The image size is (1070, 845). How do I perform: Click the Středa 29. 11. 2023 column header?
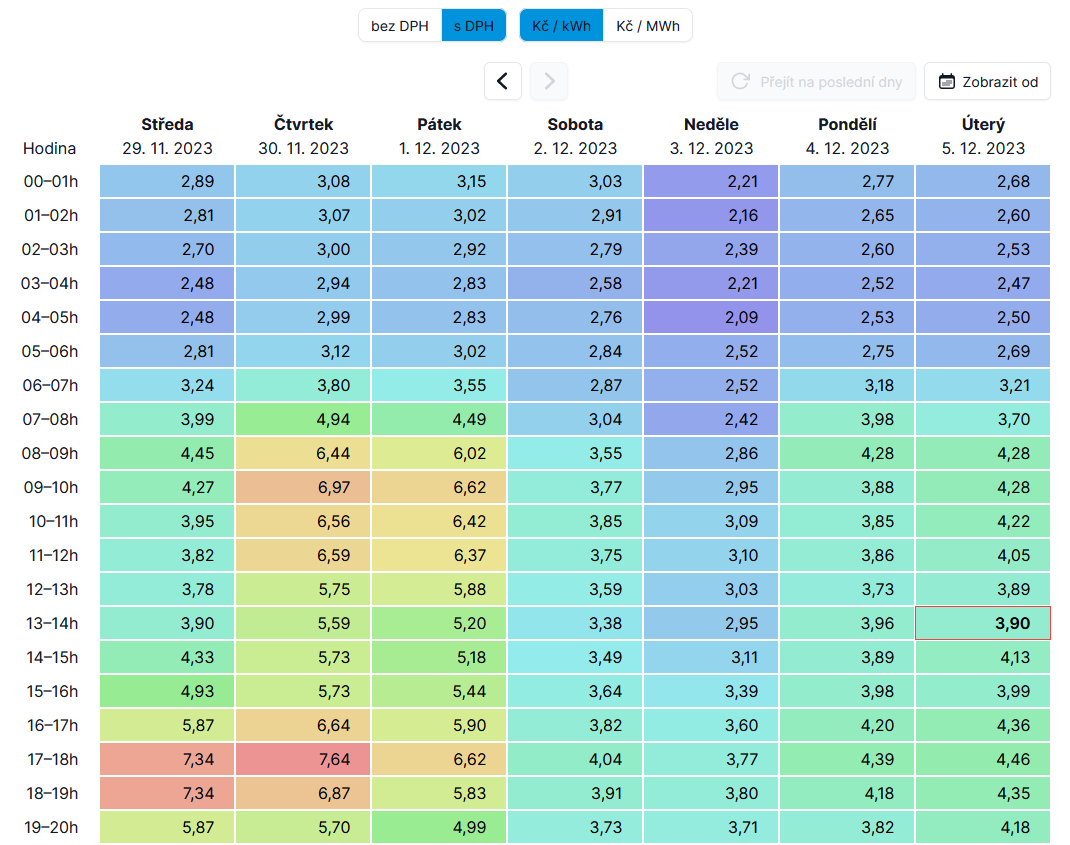(167, 136)
